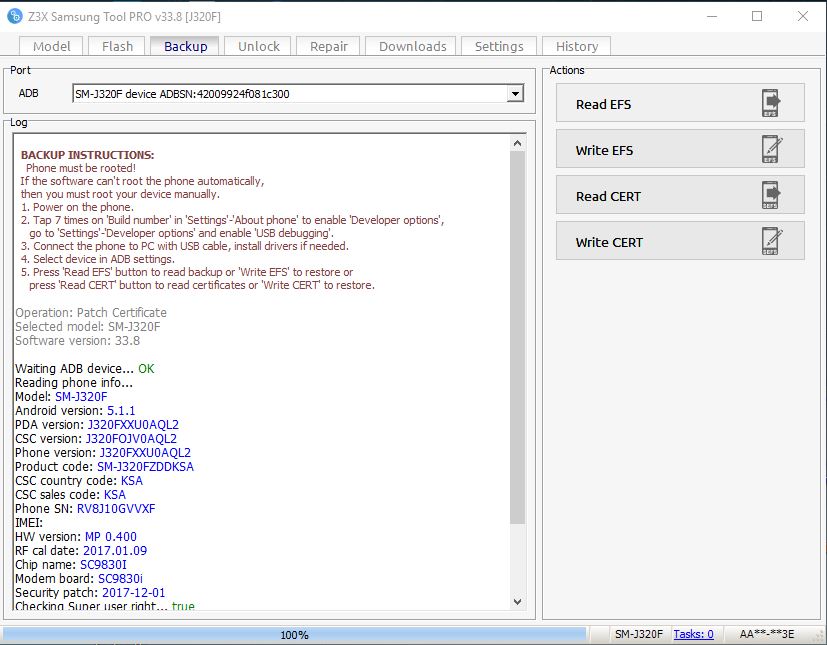The height and width of the screenshot is (645, 827).
Task: Close the Z3X Samsung Tool window
Action: 803,16
